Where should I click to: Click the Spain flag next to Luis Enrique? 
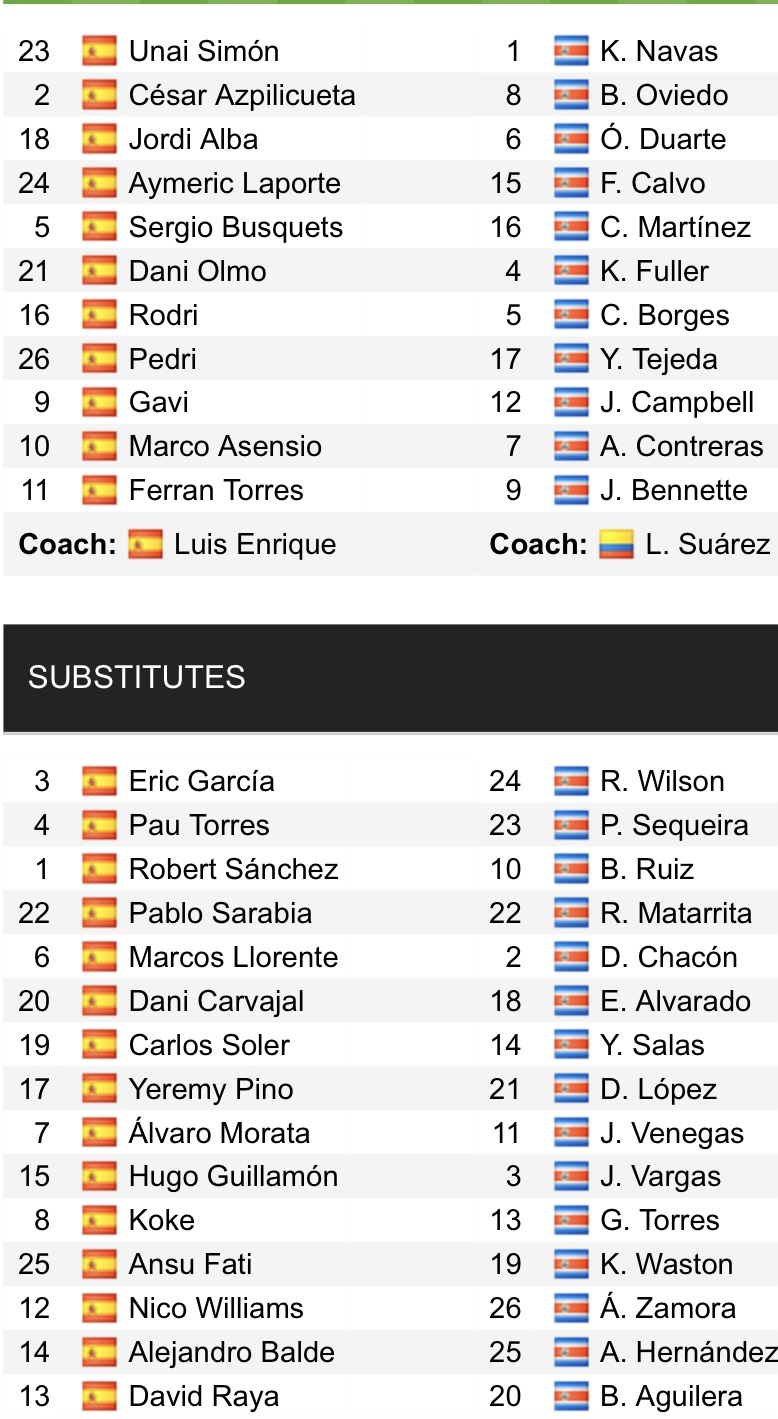point(145,545)
